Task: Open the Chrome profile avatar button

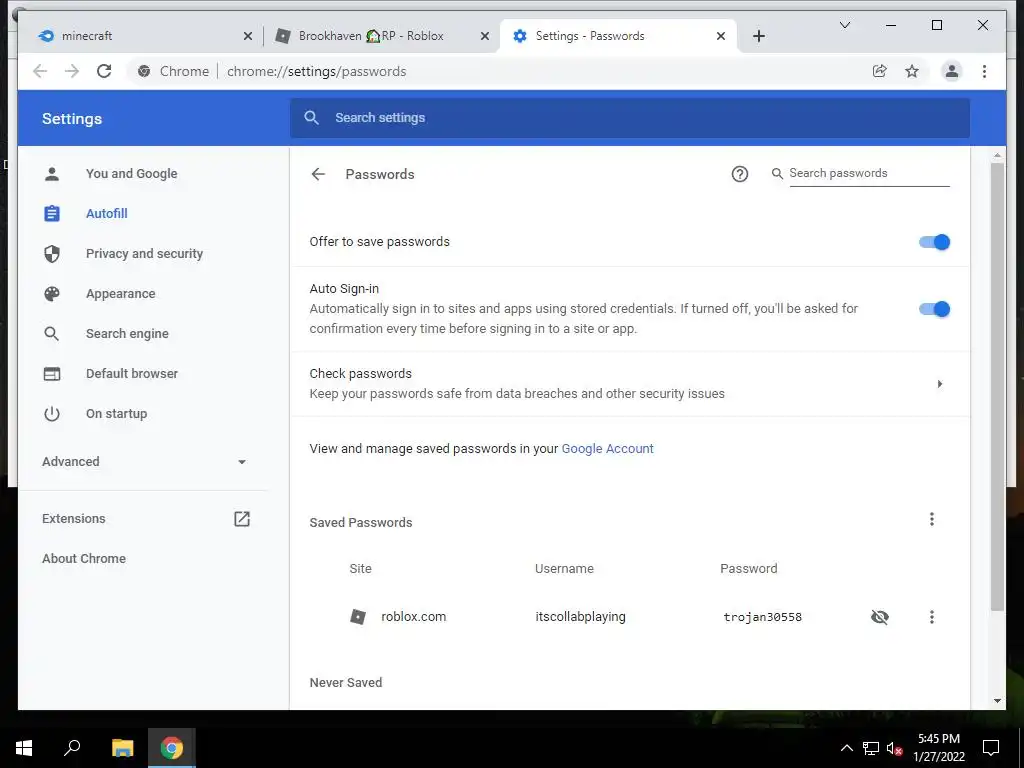Action: (952, 71)
